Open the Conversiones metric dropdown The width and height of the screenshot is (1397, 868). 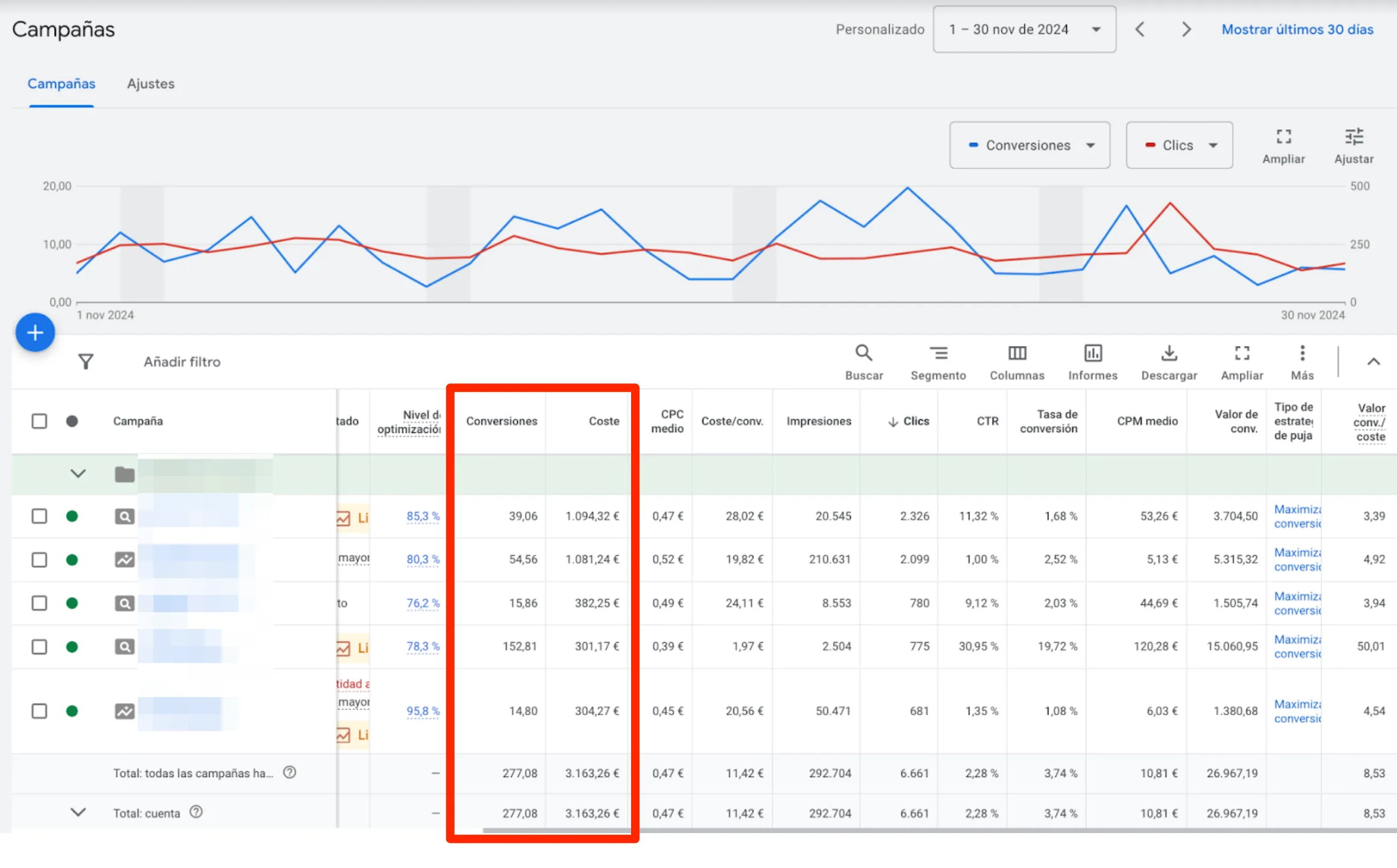[x=1030, y=145]
